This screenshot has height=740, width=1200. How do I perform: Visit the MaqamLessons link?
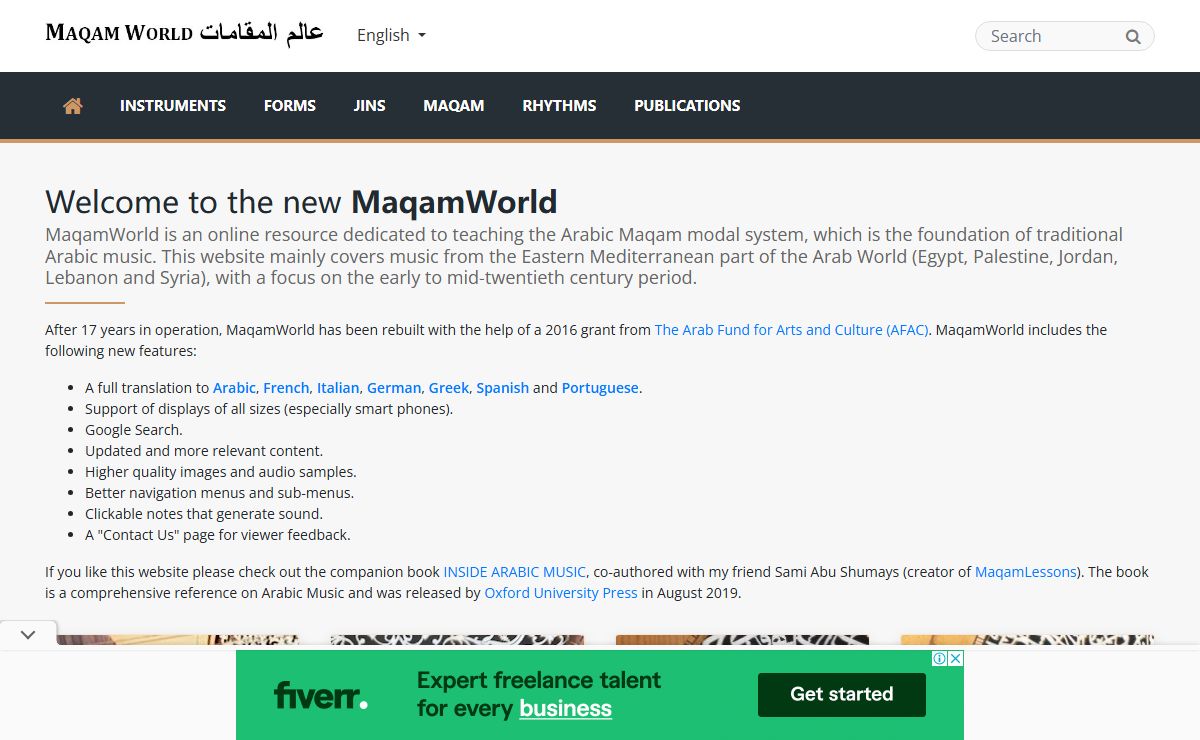1027,572
